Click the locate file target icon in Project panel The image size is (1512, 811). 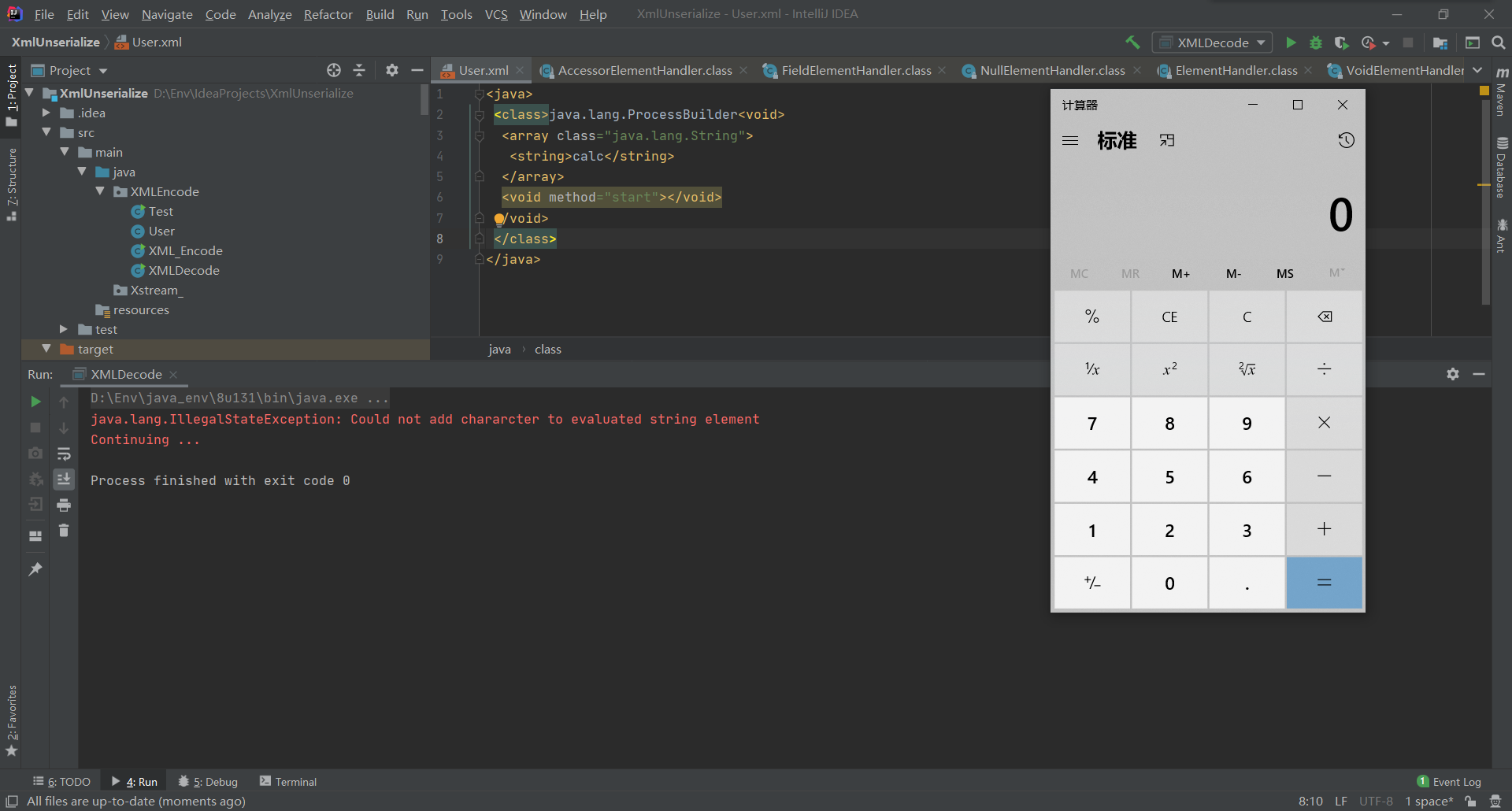point(334,70)
